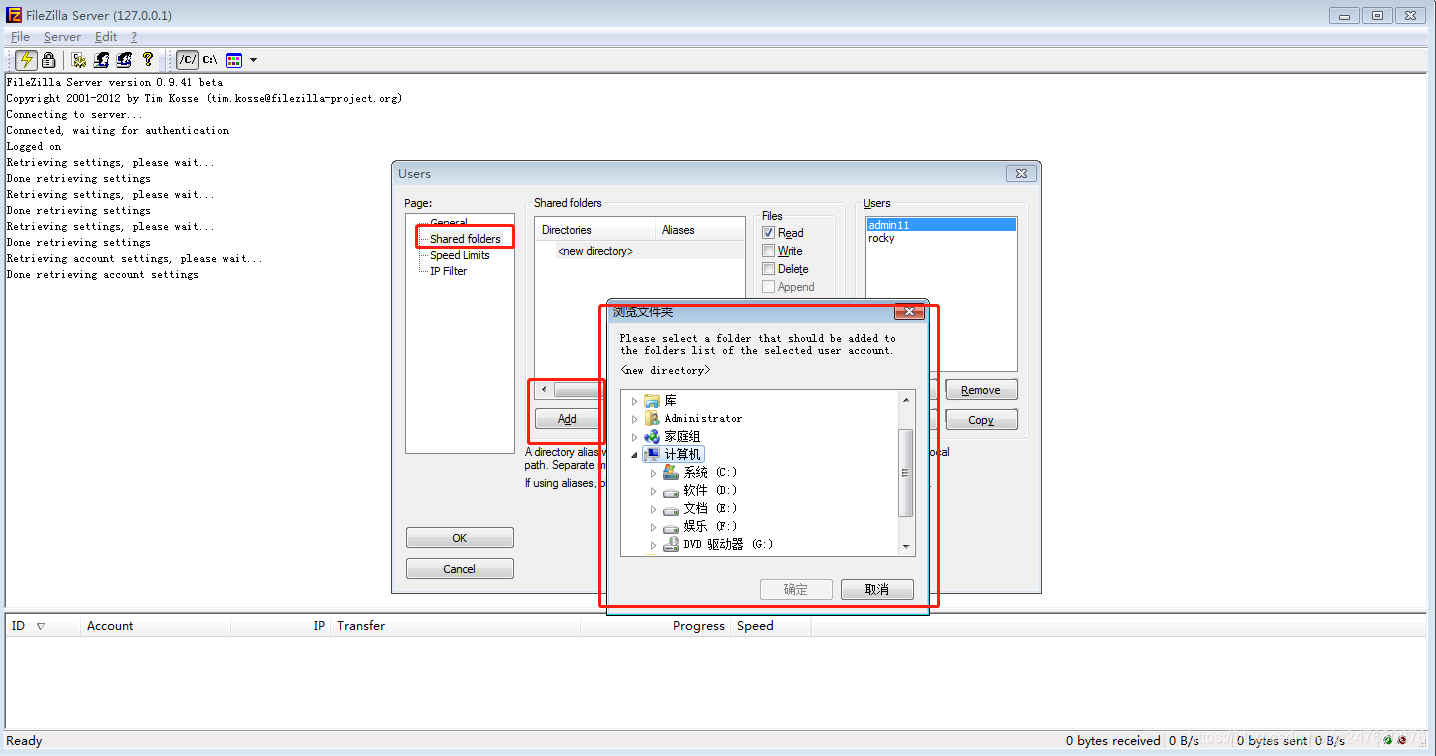Open the File menu

coord(20,37)
